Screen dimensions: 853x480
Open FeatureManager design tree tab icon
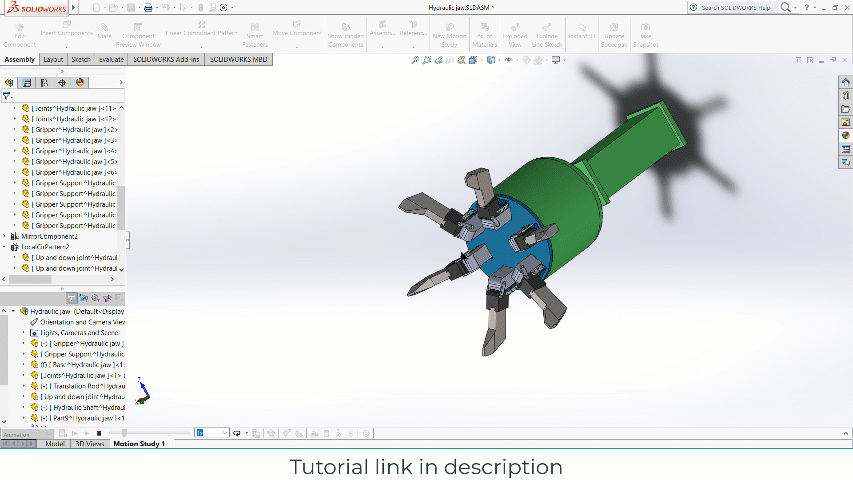pos(9,83)
